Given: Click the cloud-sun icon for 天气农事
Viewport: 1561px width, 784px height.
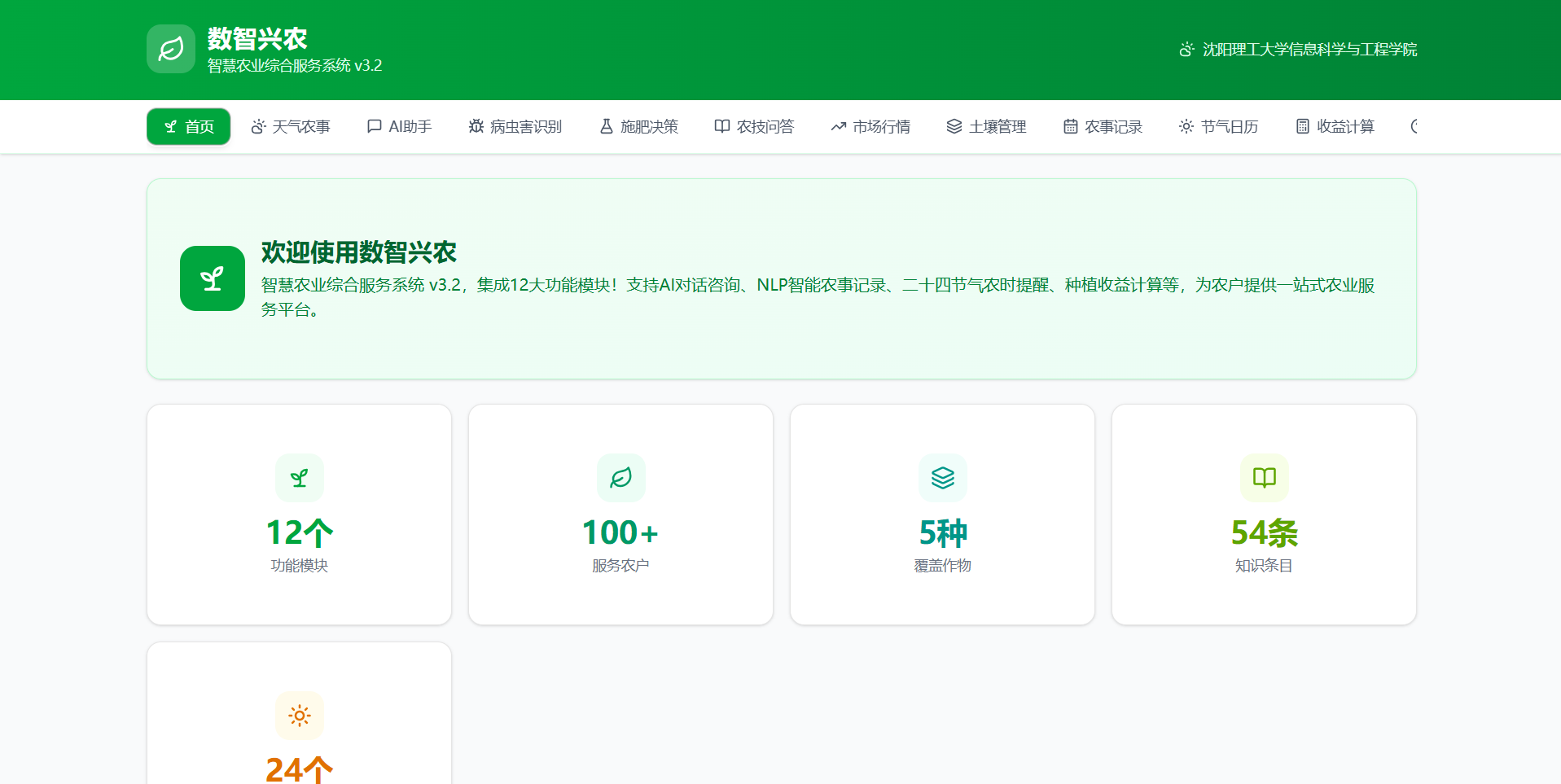Looking at the screenshot, I should [x=258, y=126].
